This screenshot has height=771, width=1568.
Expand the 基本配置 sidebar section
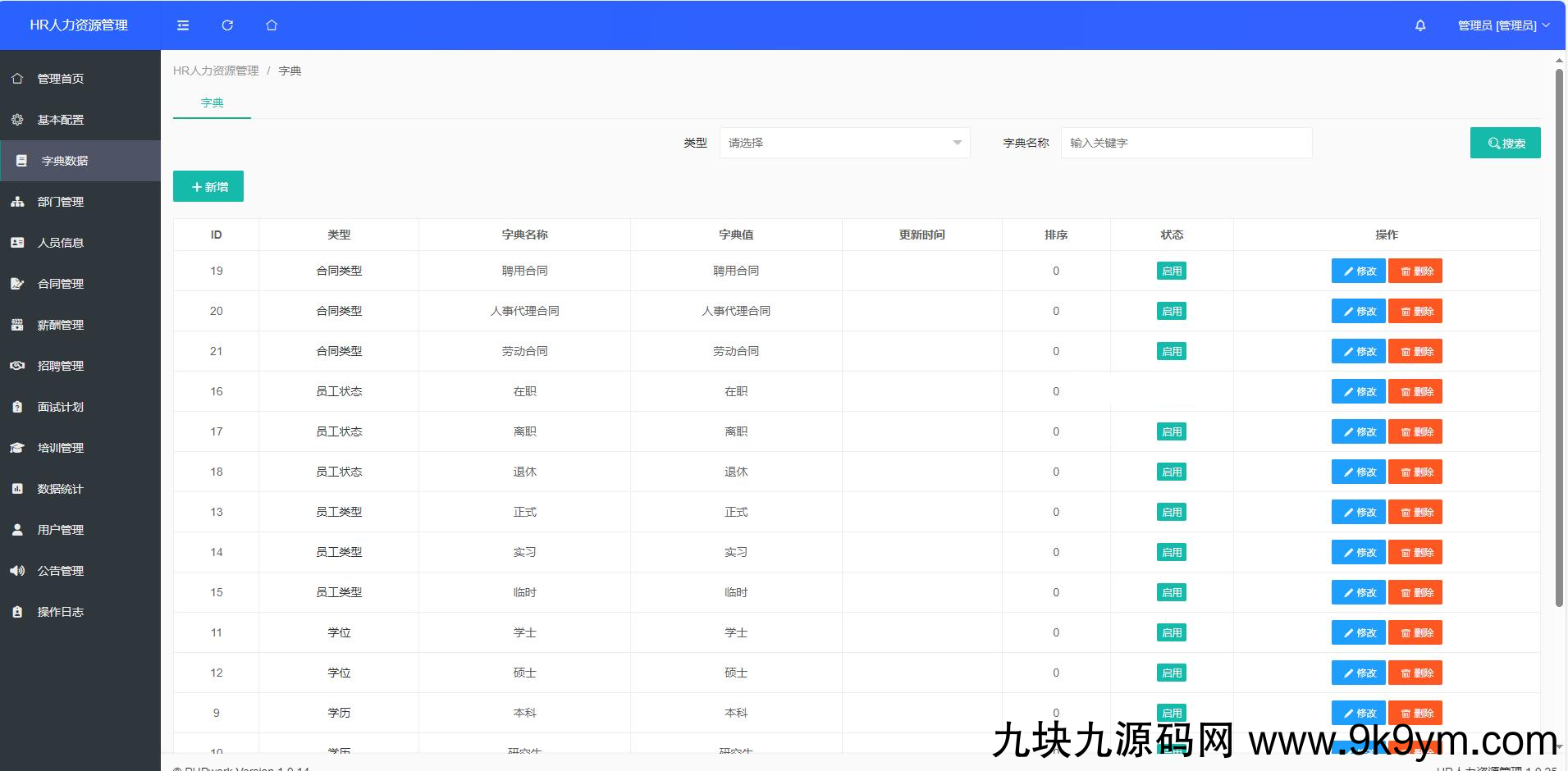pyautogui.click(x=61, y=120)
